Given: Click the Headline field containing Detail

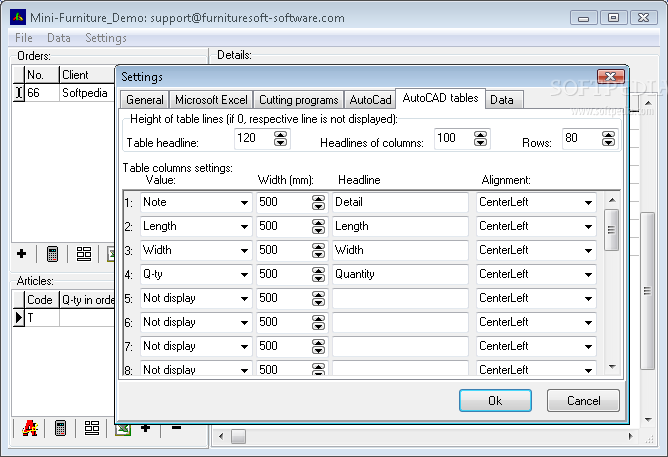Looking at the screenshot, I should 400,202.
